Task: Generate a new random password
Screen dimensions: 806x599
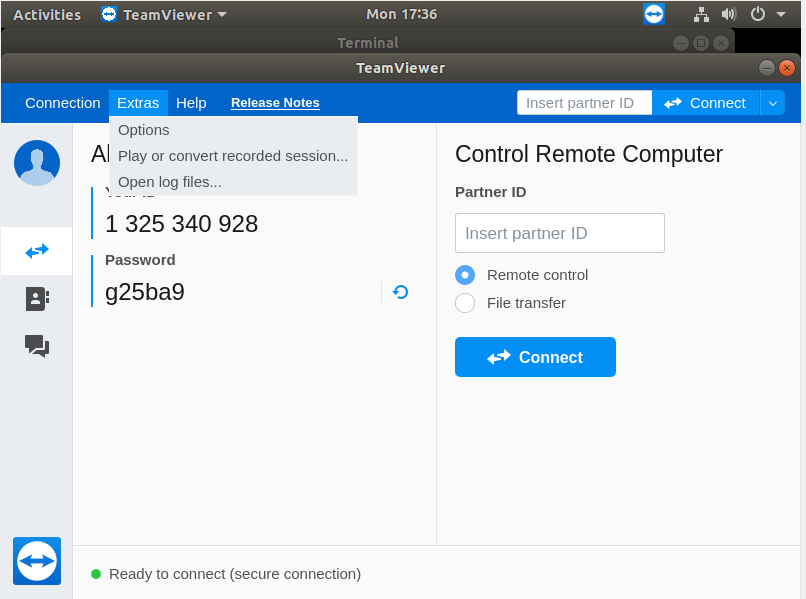Action: tap(400, 292)
